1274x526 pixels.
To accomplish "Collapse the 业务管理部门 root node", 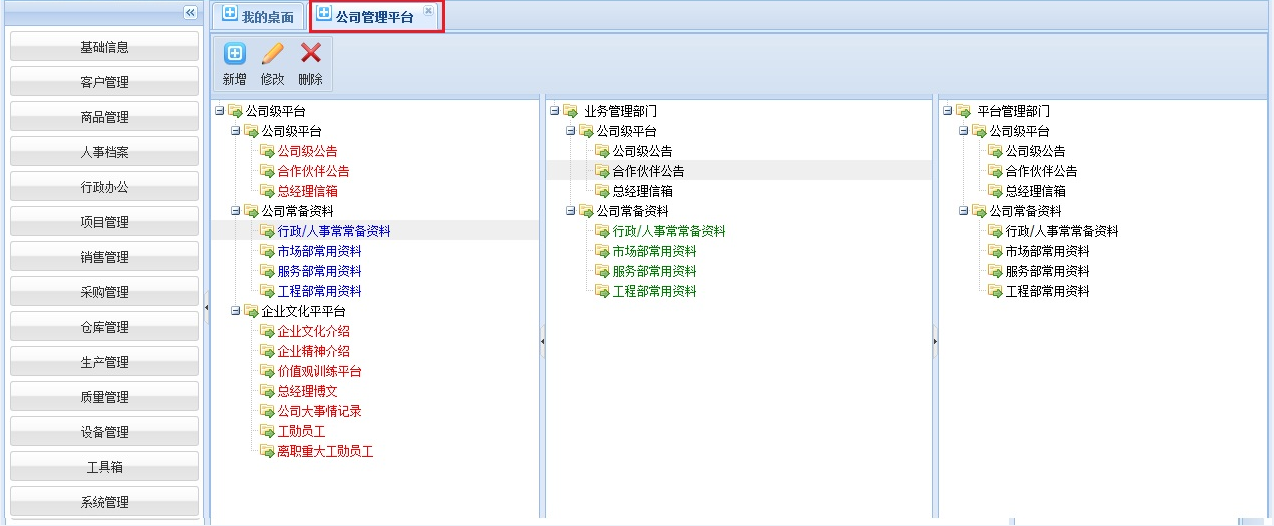I will 554,111.
